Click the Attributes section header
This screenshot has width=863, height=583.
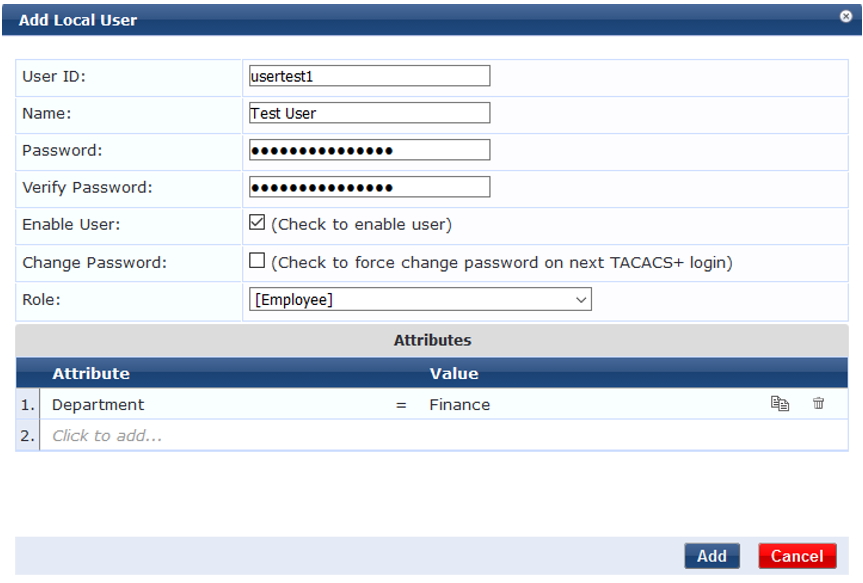click(432, 340)
